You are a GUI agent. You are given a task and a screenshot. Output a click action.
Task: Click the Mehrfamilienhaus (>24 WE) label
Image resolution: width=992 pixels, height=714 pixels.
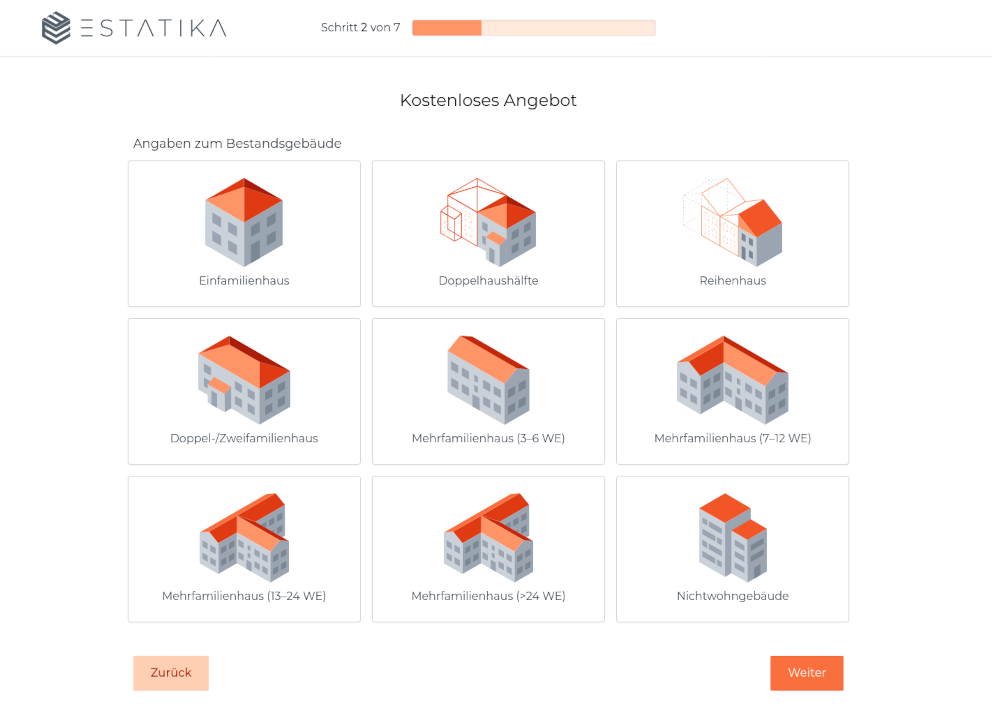pyautogui.click(x=488, y=596)
